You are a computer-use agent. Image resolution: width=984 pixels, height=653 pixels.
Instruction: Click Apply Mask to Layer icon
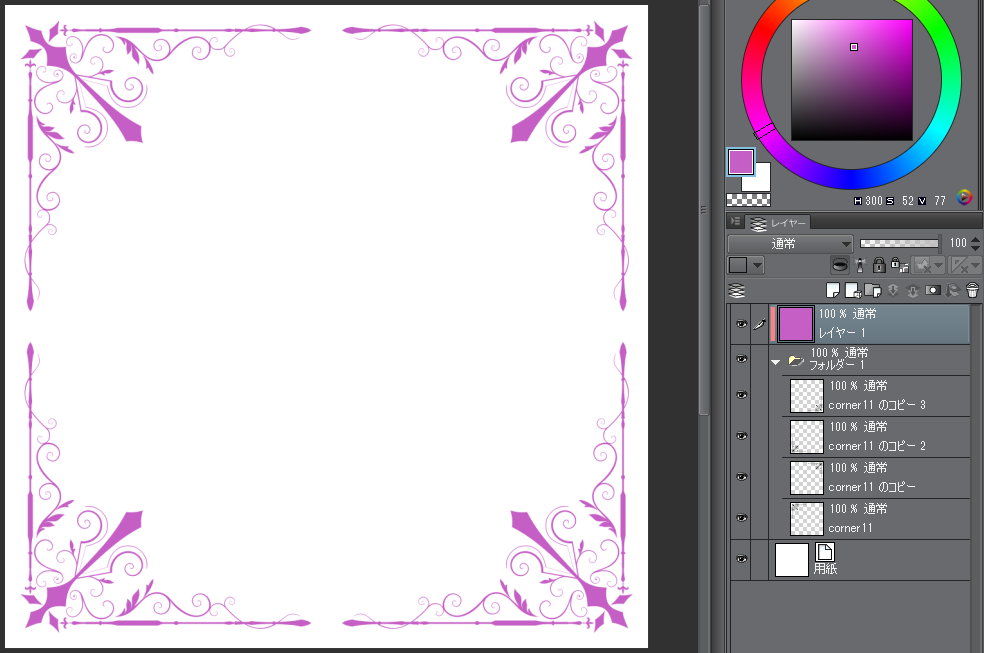(953, 290)
